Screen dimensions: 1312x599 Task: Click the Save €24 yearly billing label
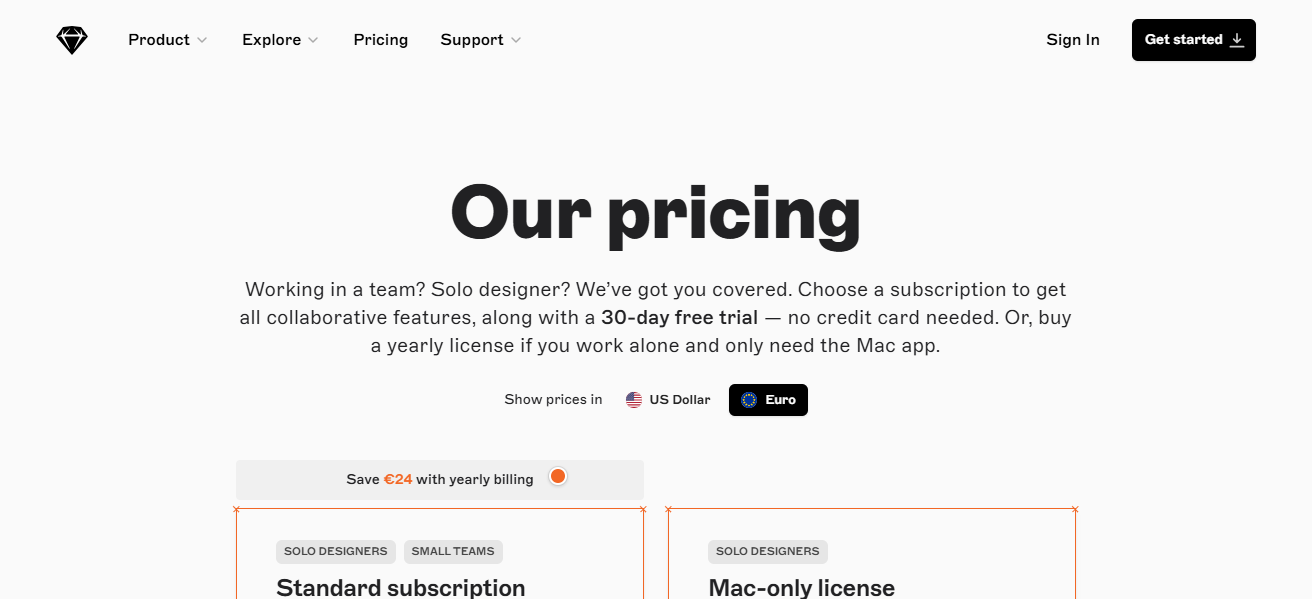pos(440,480)
